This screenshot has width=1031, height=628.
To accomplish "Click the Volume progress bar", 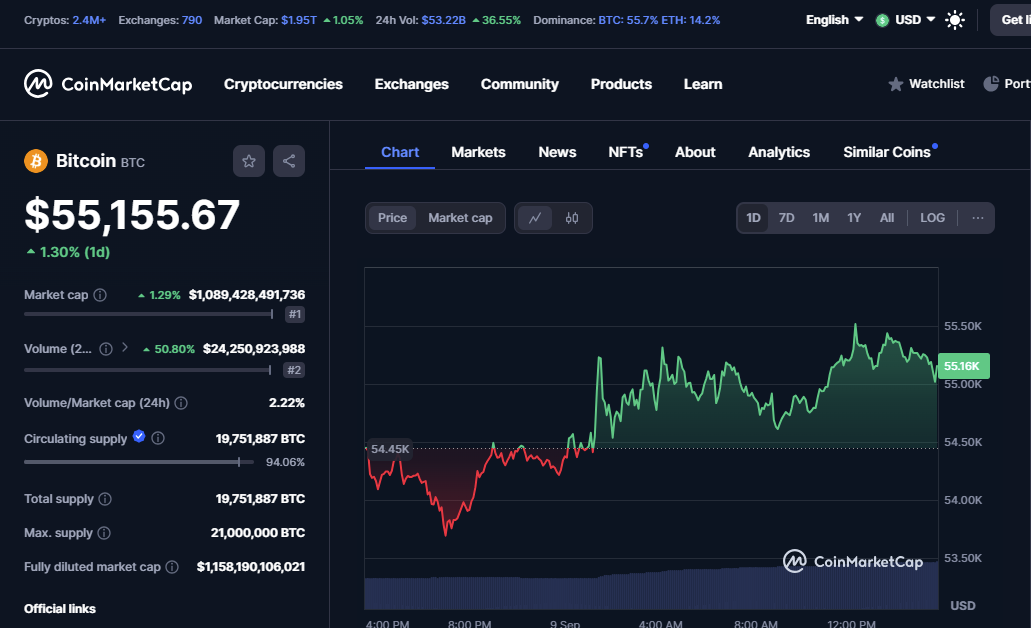I will [148, 370].
